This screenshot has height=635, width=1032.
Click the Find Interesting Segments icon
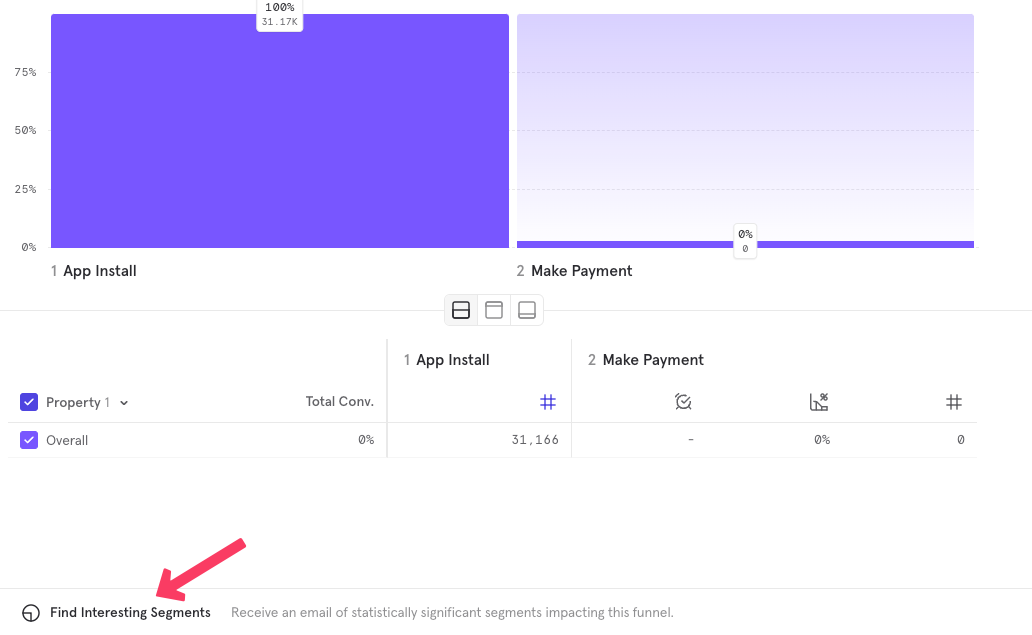(31, 613)
